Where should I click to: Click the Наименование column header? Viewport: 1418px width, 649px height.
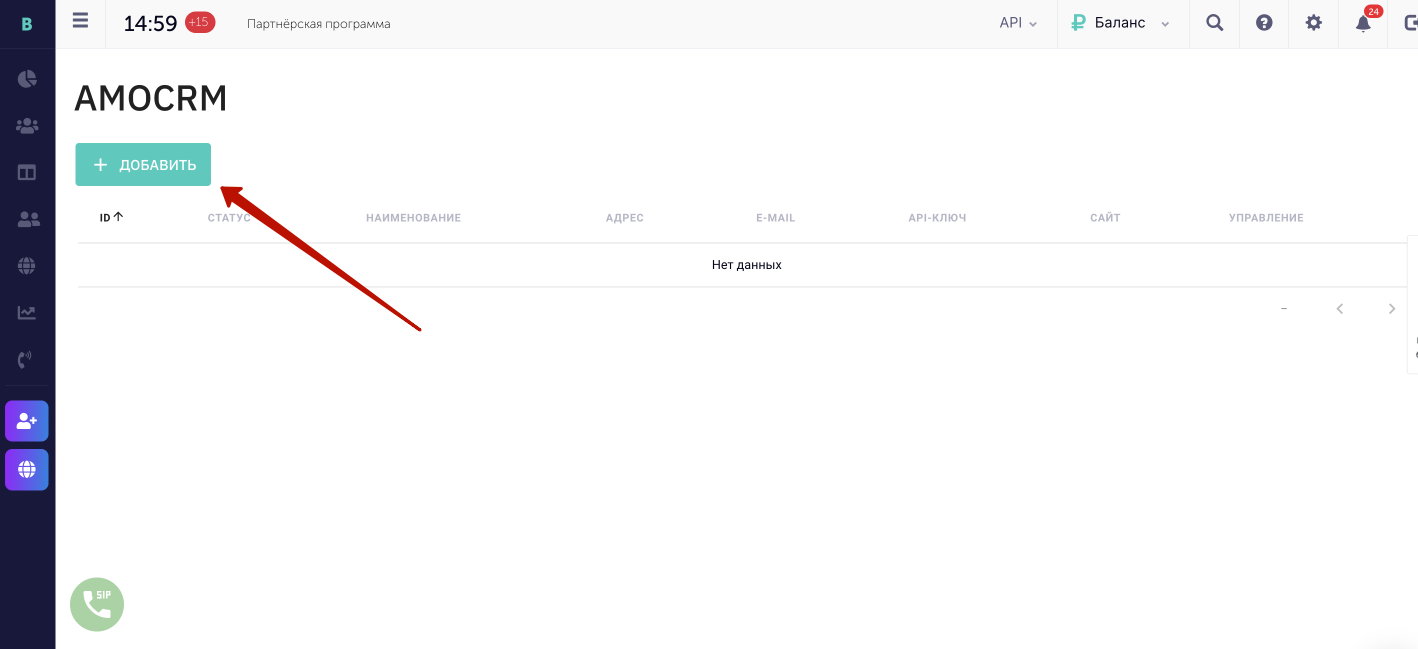(413, 218)
